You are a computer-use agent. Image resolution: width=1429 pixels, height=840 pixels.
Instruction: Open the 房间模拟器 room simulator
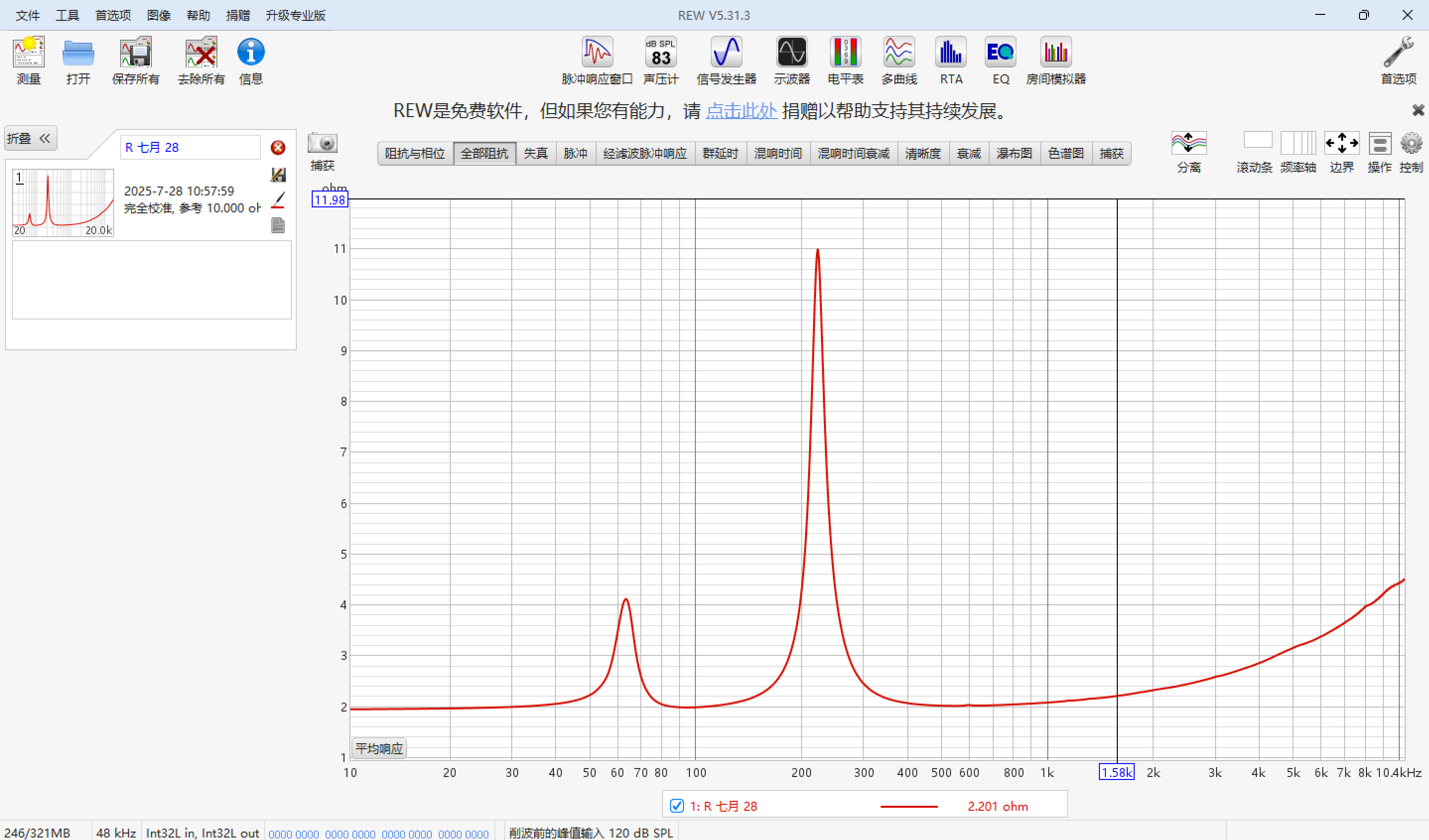(1056, 52)
